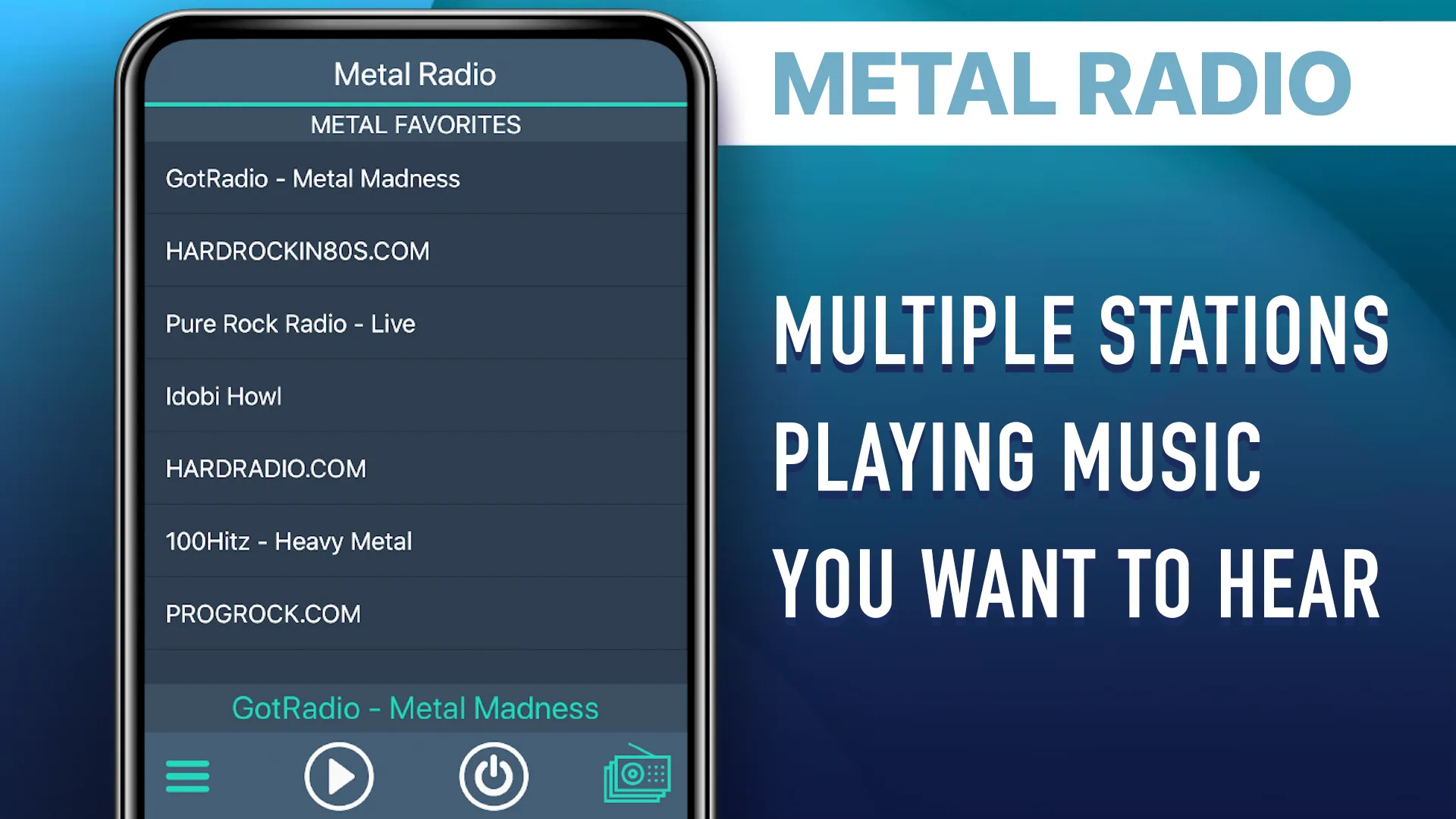The width and height of the screenshot is (1456, 819).
Task: Select 100Hitz - Heavy Metal station
Action: (414, 541)
